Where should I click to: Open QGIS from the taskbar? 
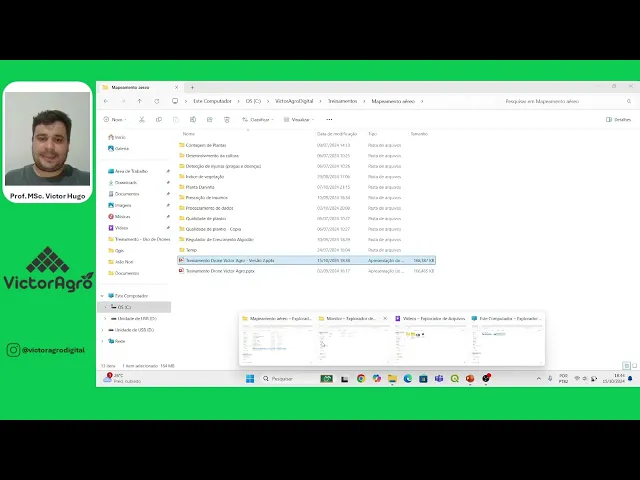[x=454, y=379]
